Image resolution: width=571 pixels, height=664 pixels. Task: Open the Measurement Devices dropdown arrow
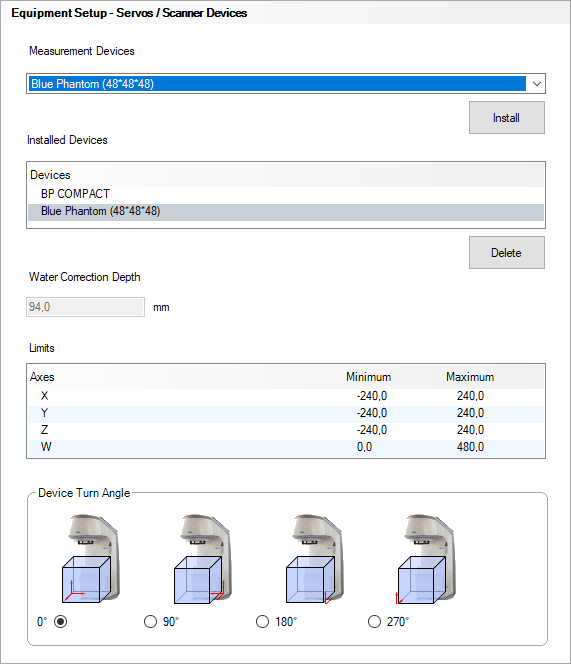[536, 84]
